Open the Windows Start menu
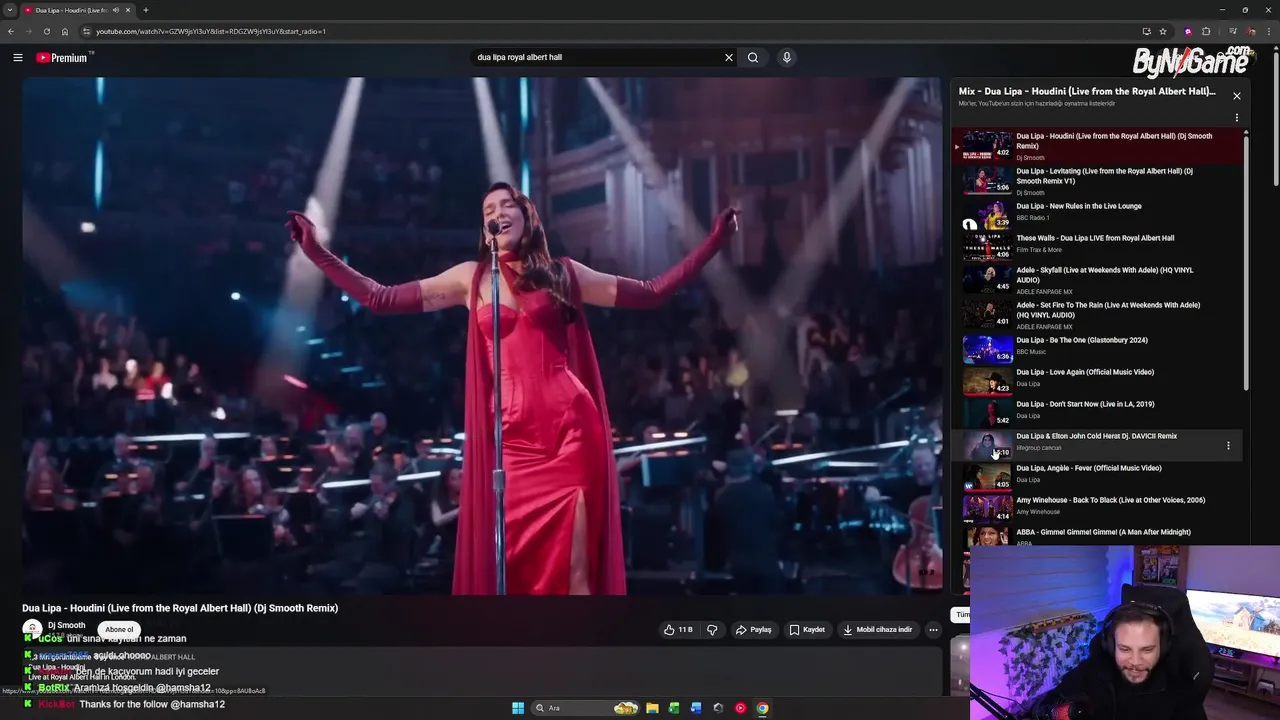 (518, 708)
